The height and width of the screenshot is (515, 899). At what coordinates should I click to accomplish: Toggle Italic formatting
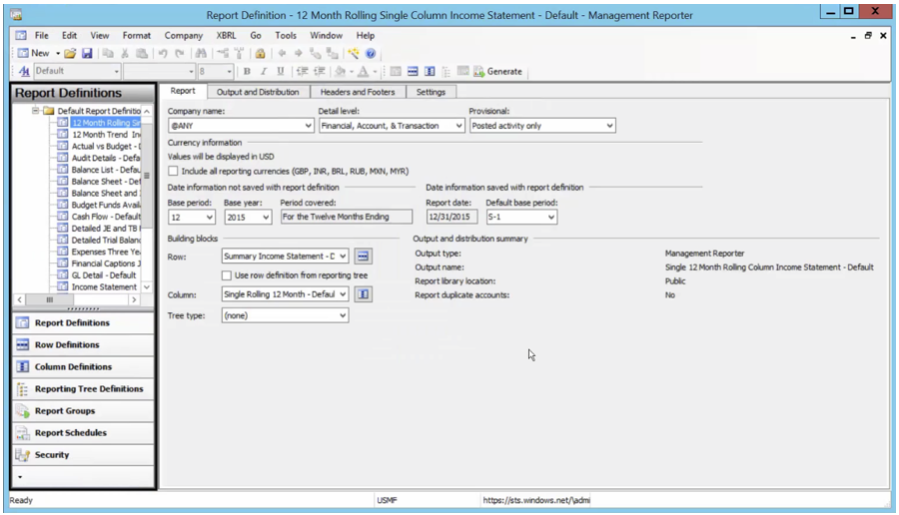pos(264,71)
